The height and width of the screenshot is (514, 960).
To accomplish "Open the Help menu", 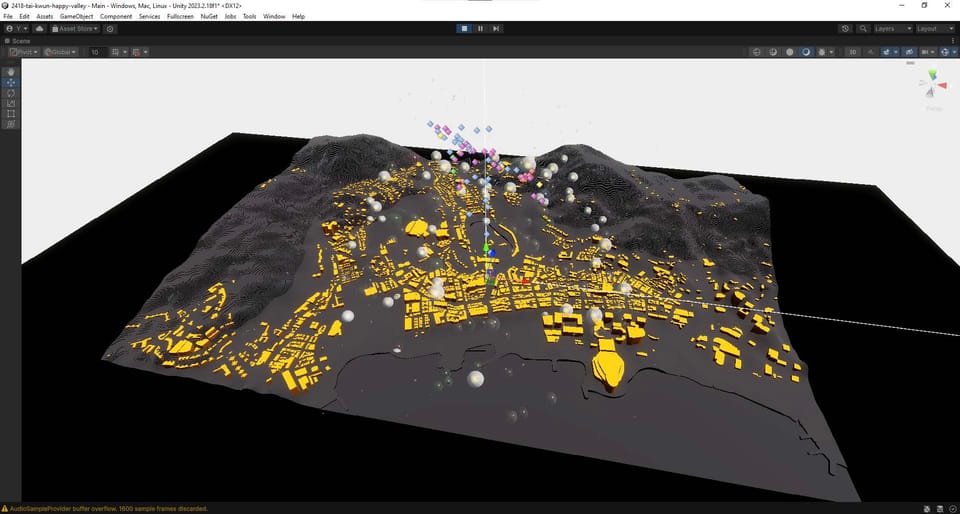I will [x=298, y=17].
